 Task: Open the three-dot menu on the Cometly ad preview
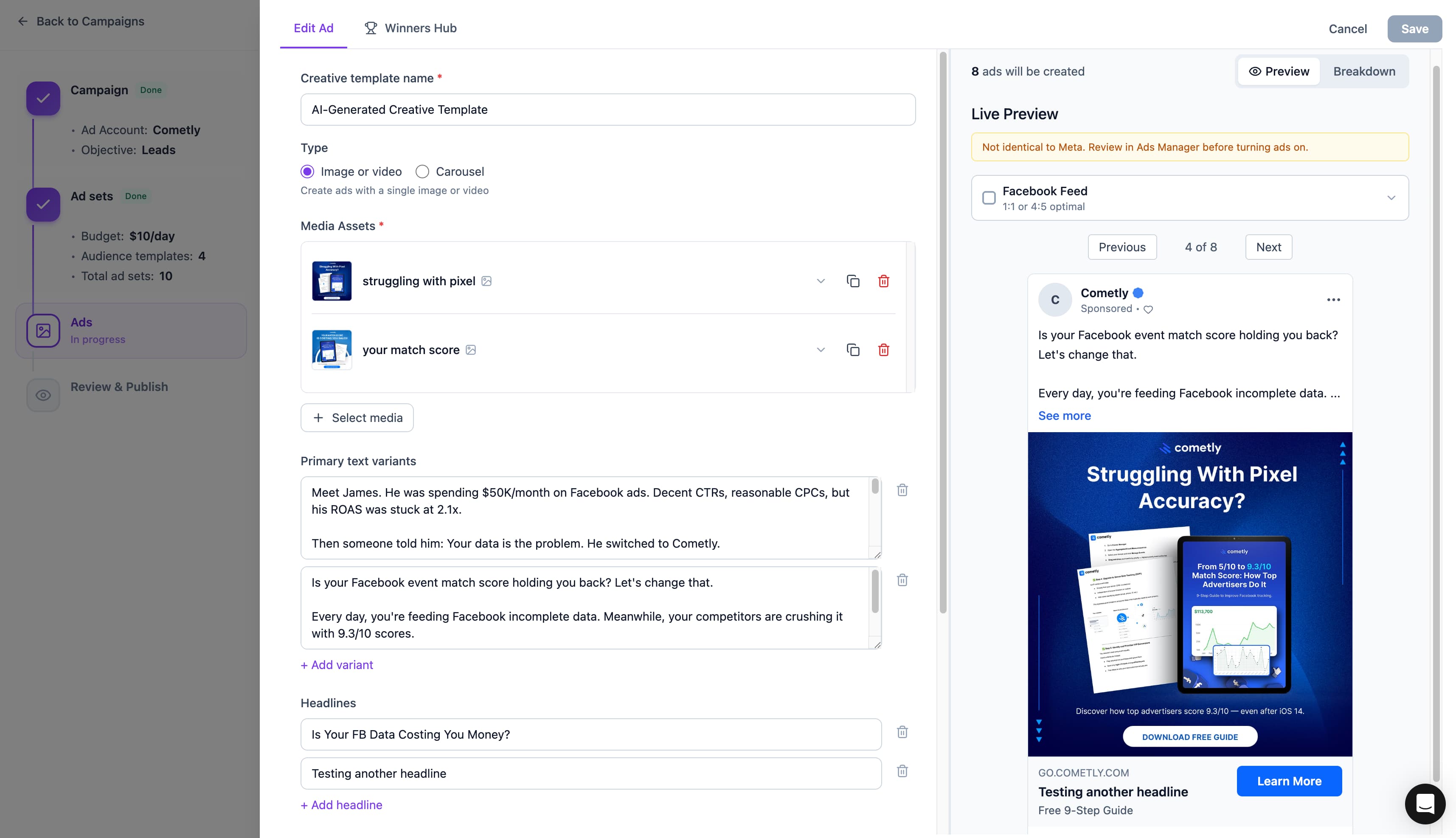1333,299
